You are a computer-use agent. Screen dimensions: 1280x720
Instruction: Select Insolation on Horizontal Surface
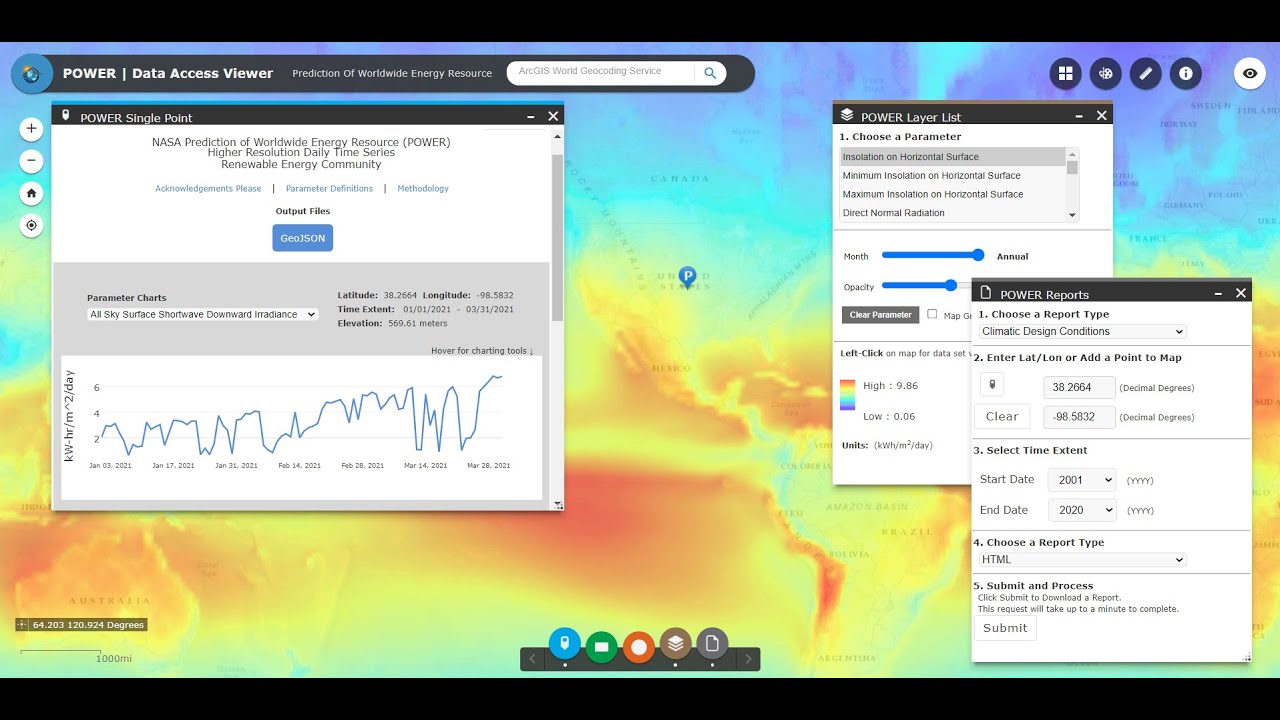(953, 157)
